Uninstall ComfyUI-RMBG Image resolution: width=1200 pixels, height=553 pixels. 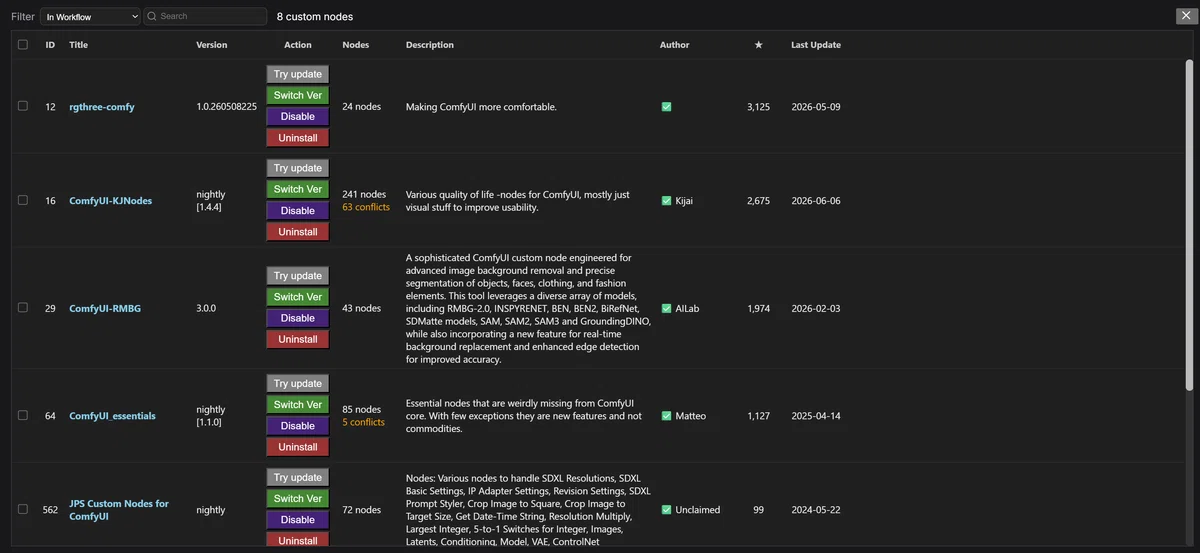[298, 340]
